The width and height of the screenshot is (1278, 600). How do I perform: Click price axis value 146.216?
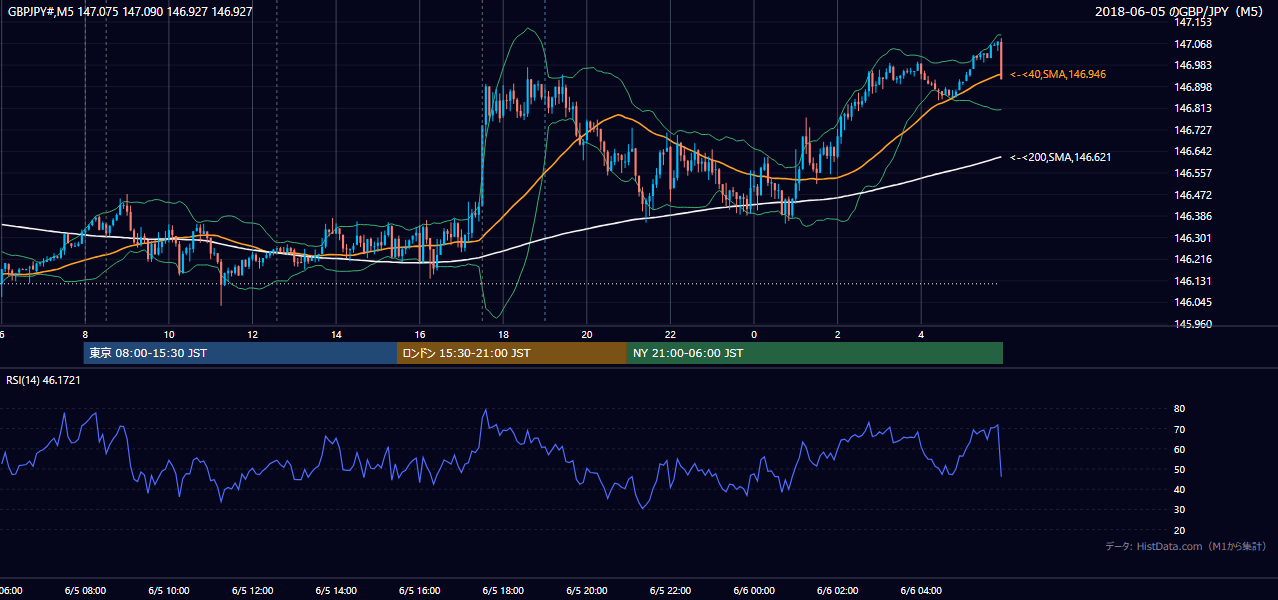1194,259
